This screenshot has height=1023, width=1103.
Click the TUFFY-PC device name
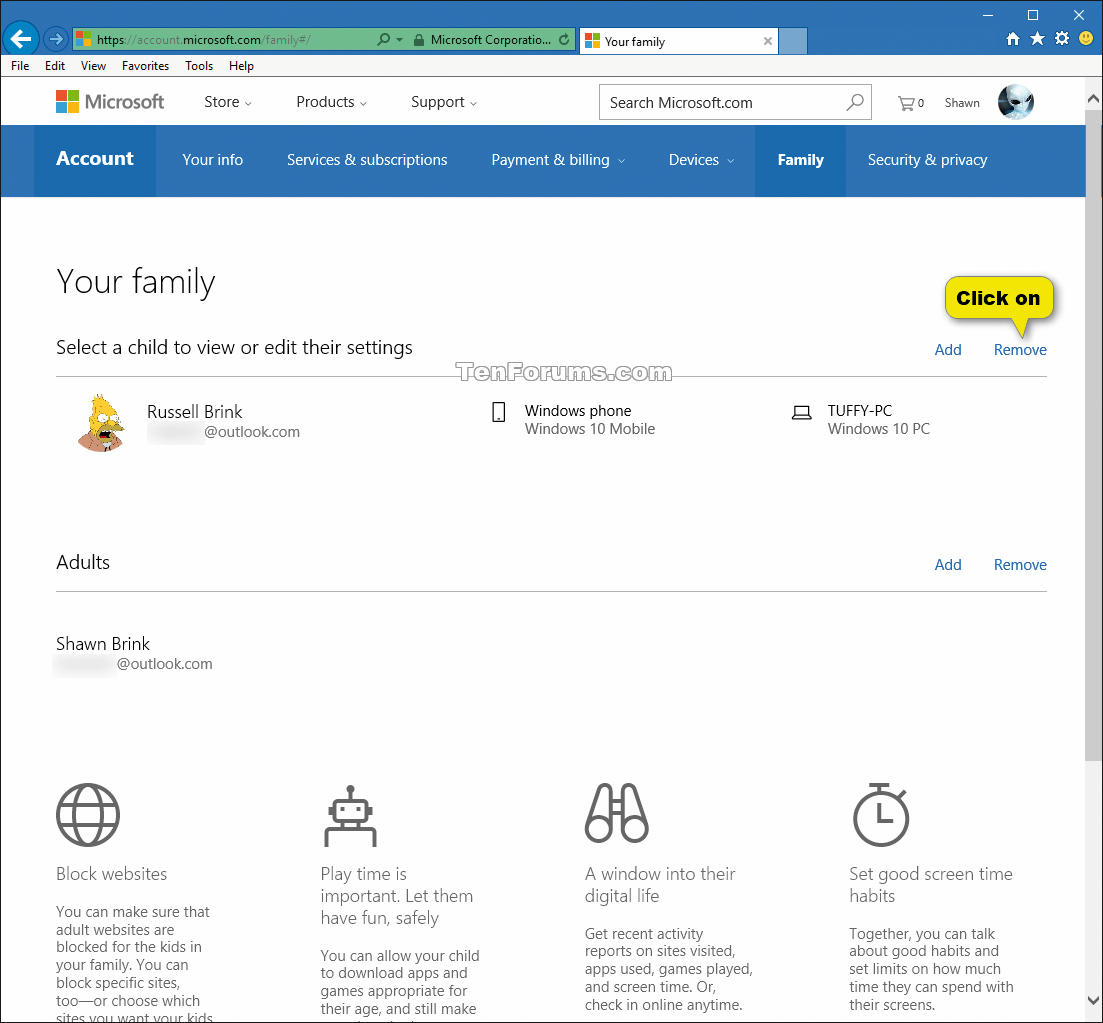860,411
